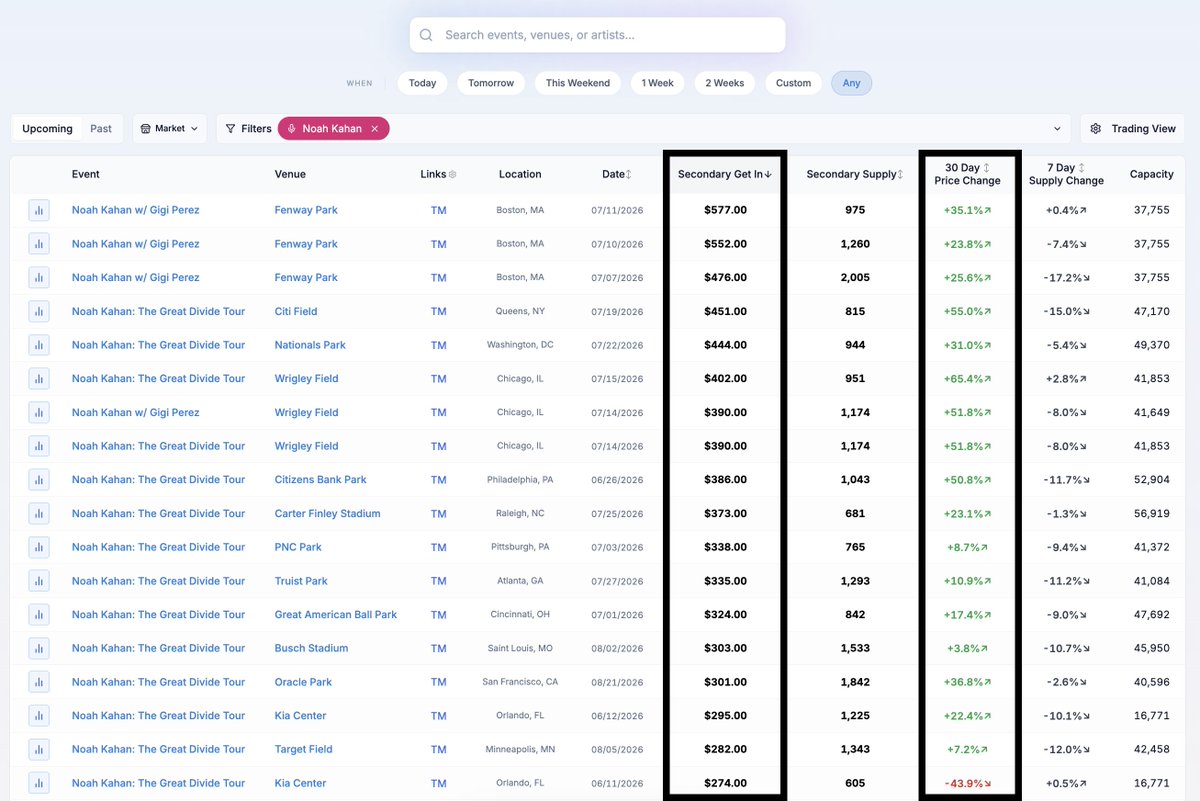
Task: Select the 2 Weeks date filter
Action: pos(725,83)
